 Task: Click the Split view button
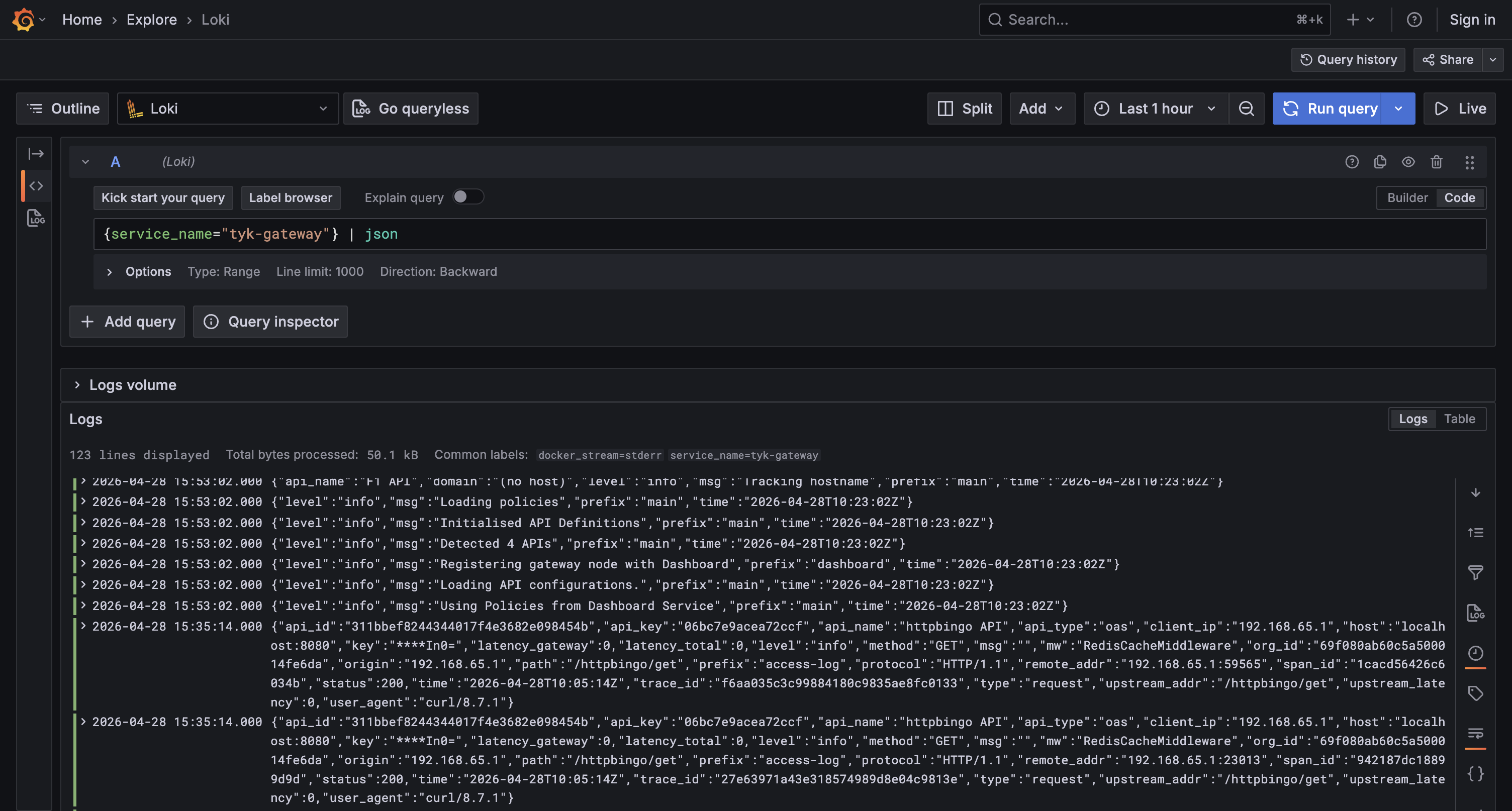coord(965,109)
